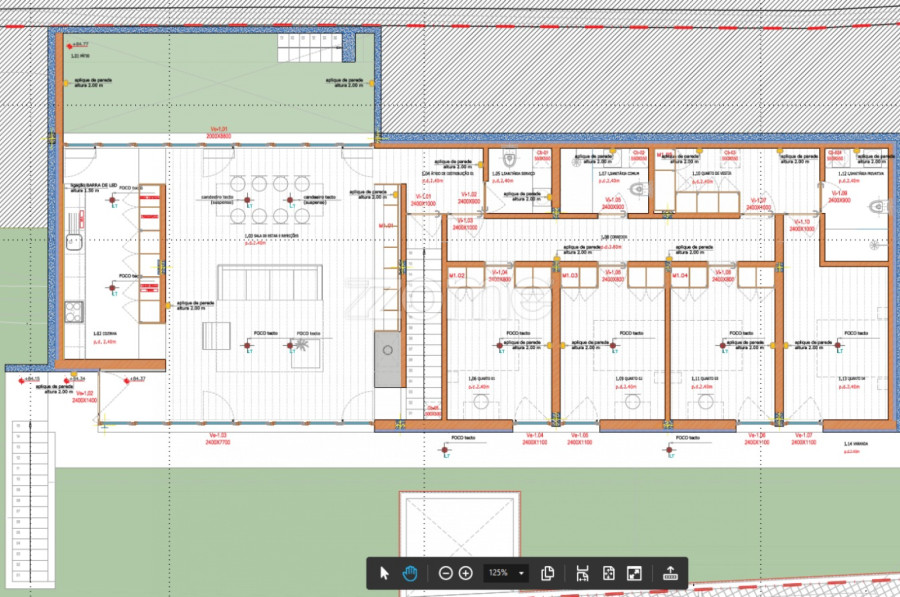Image resolution: width=900 pixels, height=597 pixels.
Task: Enter full screen mode
Action: point(633,573)
